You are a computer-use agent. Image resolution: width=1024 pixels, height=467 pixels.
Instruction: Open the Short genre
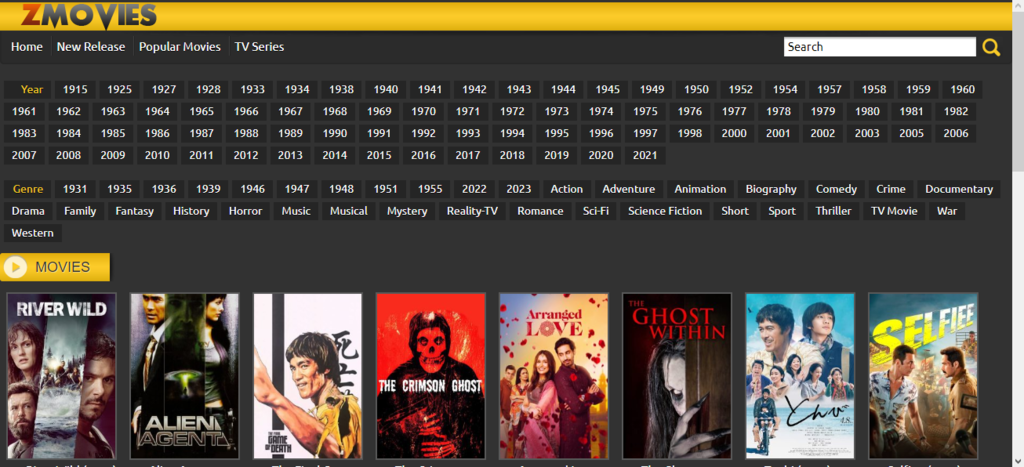(735, 212)
